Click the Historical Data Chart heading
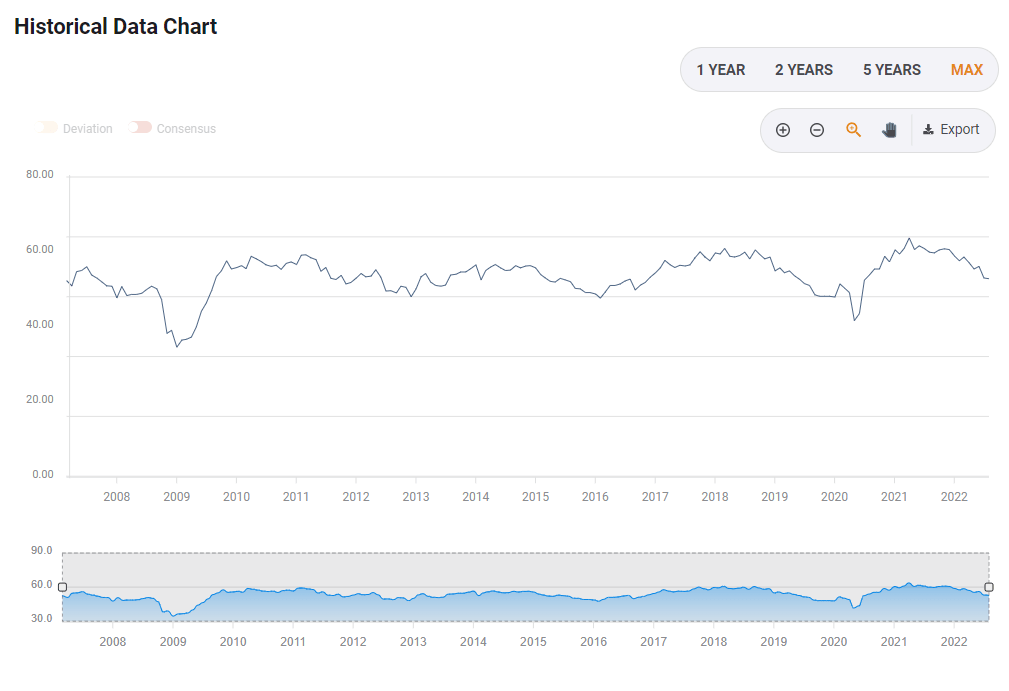 (116, 27)
